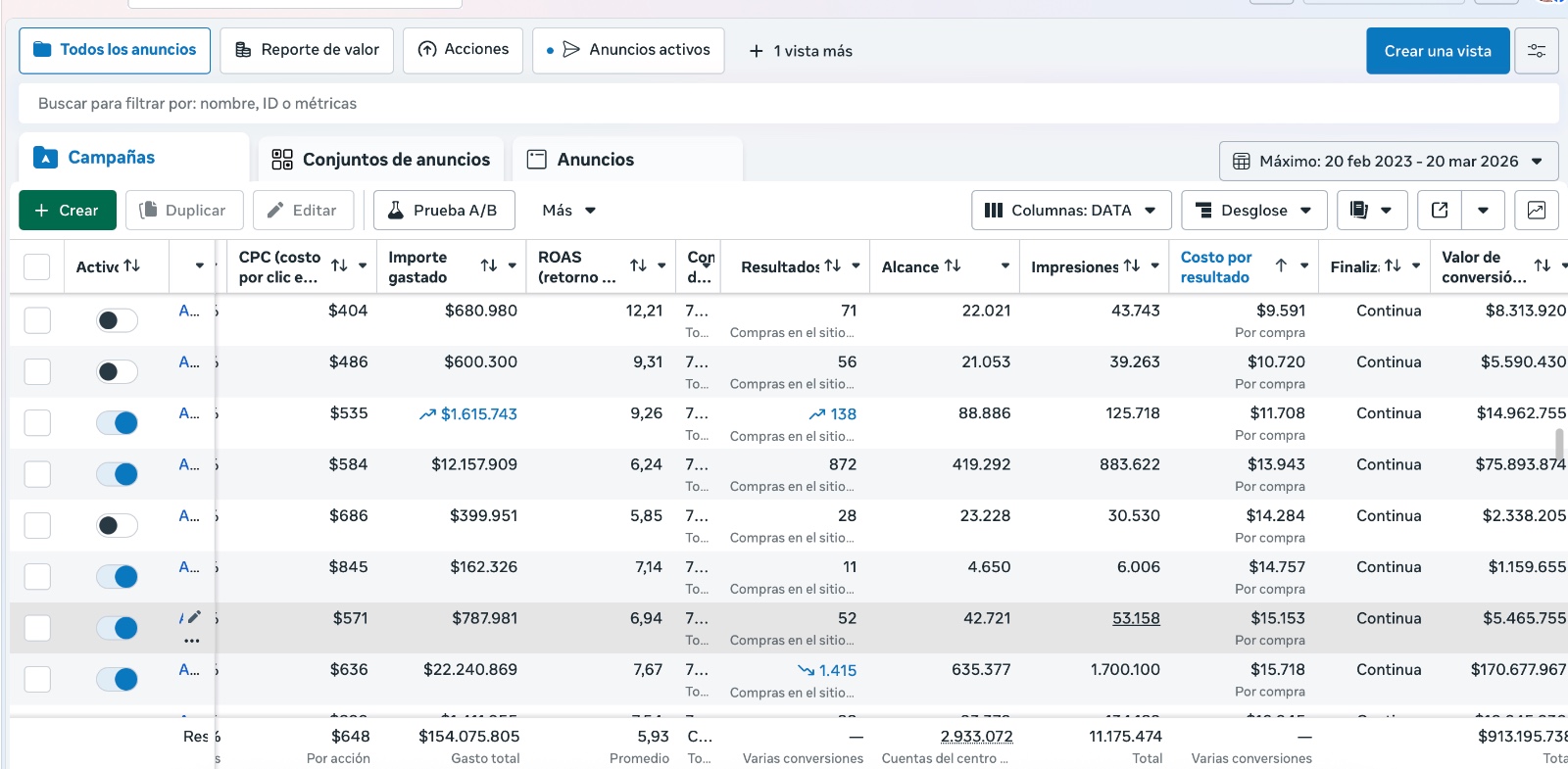This screenshot has height=769, width=1568.
Task: Open the customize views settings icon
Action: click(1536, 51)
